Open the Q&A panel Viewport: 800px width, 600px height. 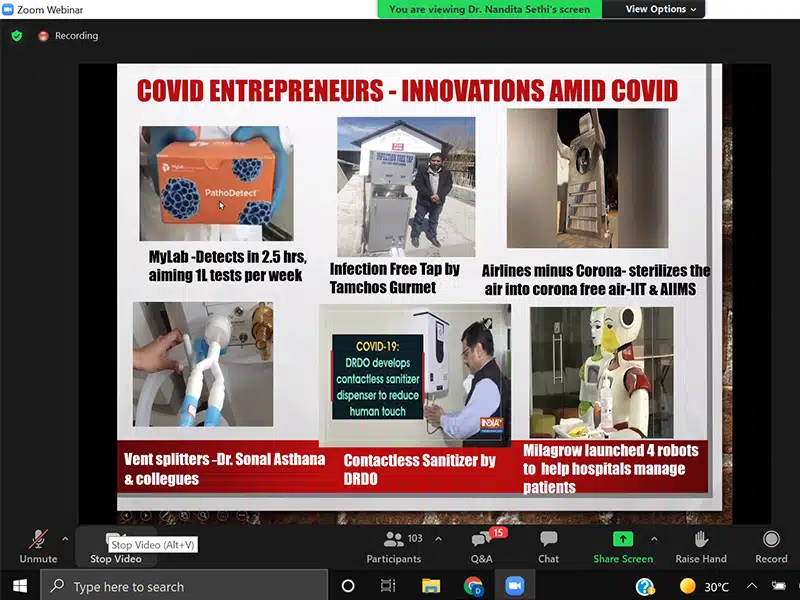click(481, 545)
